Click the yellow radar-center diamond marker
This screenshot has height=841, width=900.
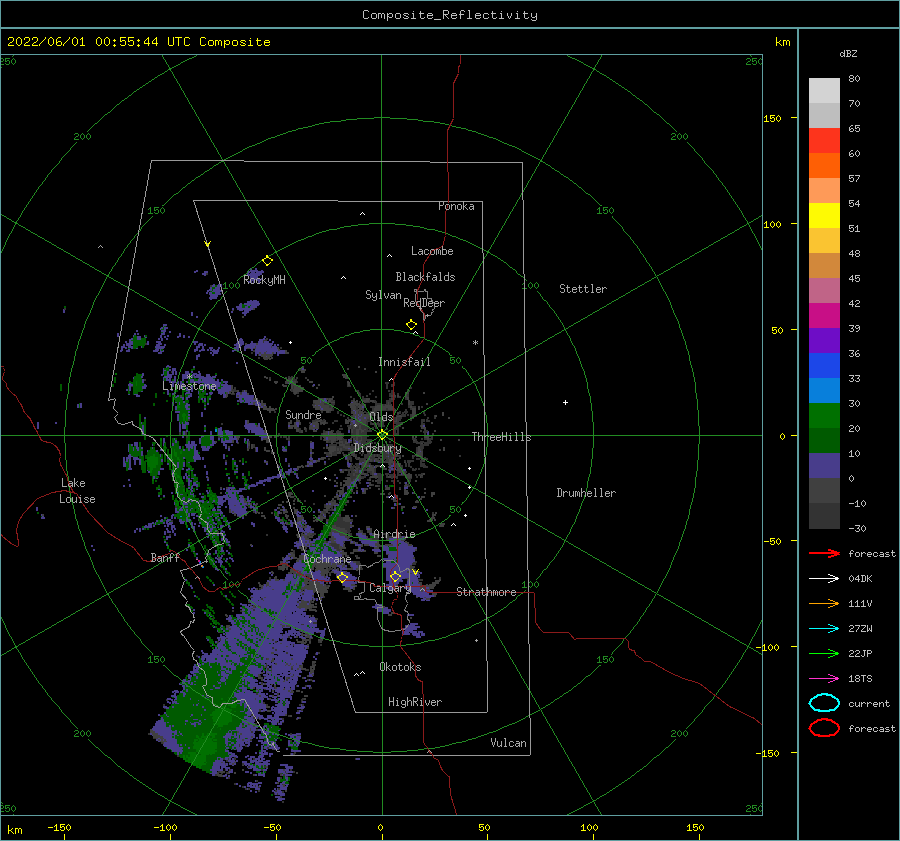point(382,435)
